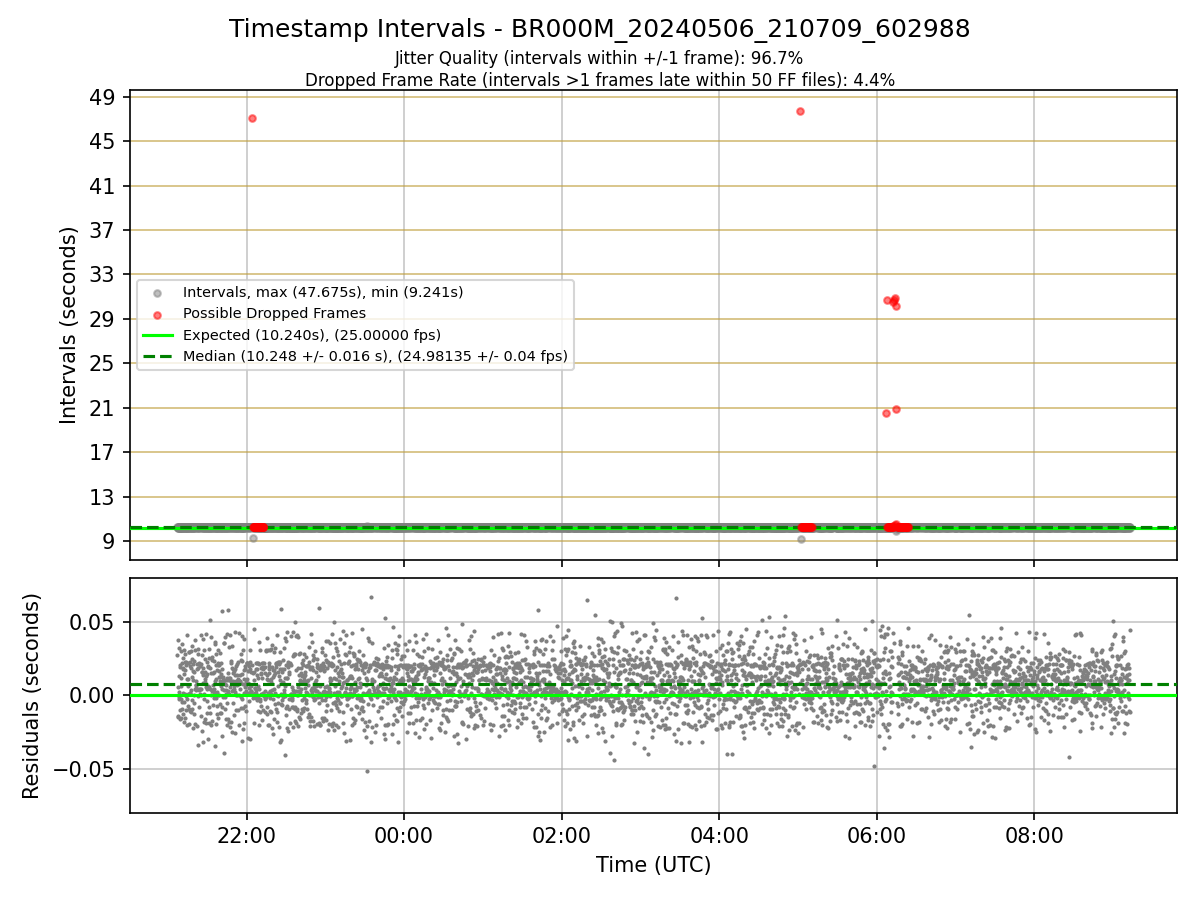Click the grey minimum interval point near 05:00

click(801, 539)
